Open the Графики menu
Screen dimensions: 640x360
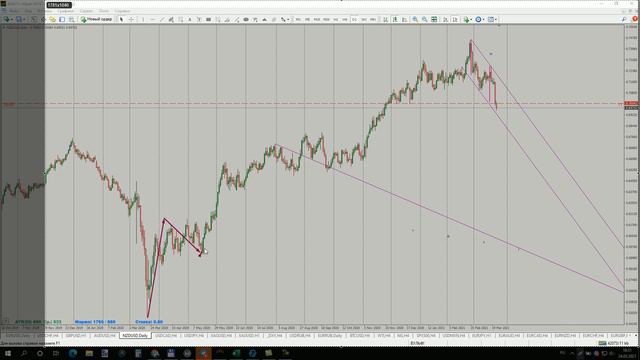coord(65,11)
